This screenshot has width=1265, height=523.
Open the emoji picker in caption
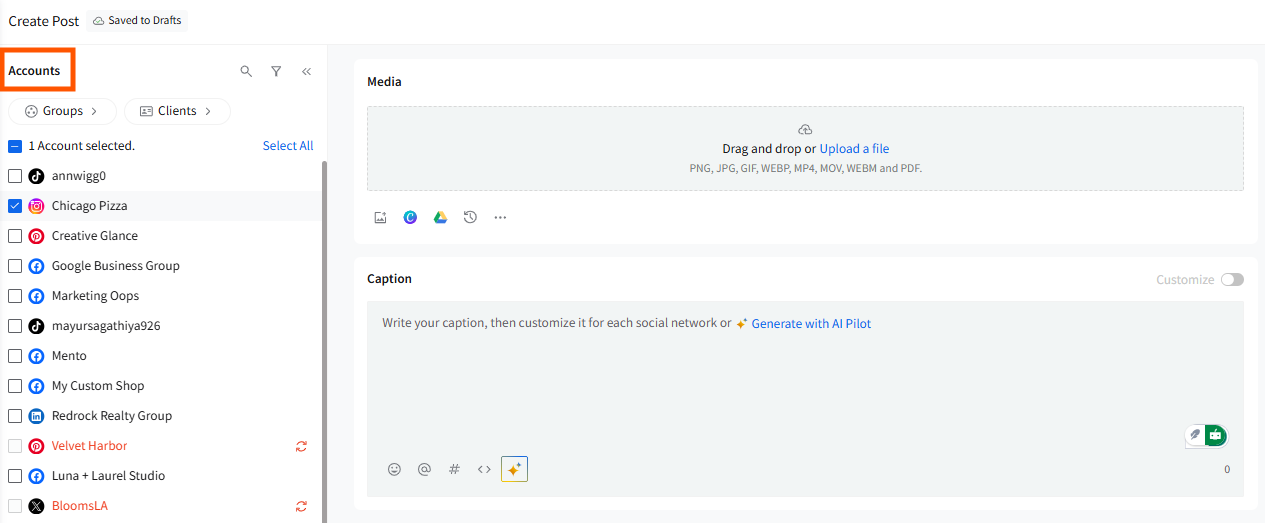click(x=394, y=469)
